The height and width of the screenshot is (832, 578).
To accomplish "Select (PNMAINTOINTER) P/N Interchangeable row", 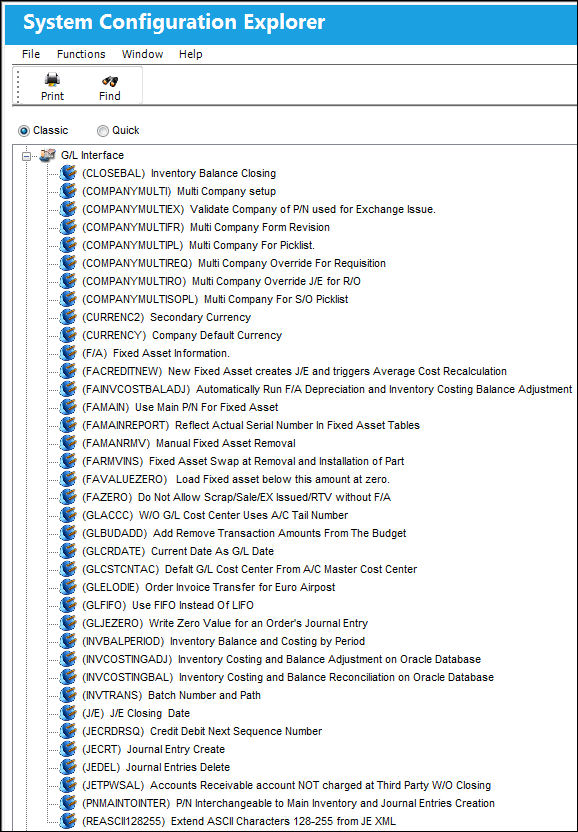I will [288, 803].
